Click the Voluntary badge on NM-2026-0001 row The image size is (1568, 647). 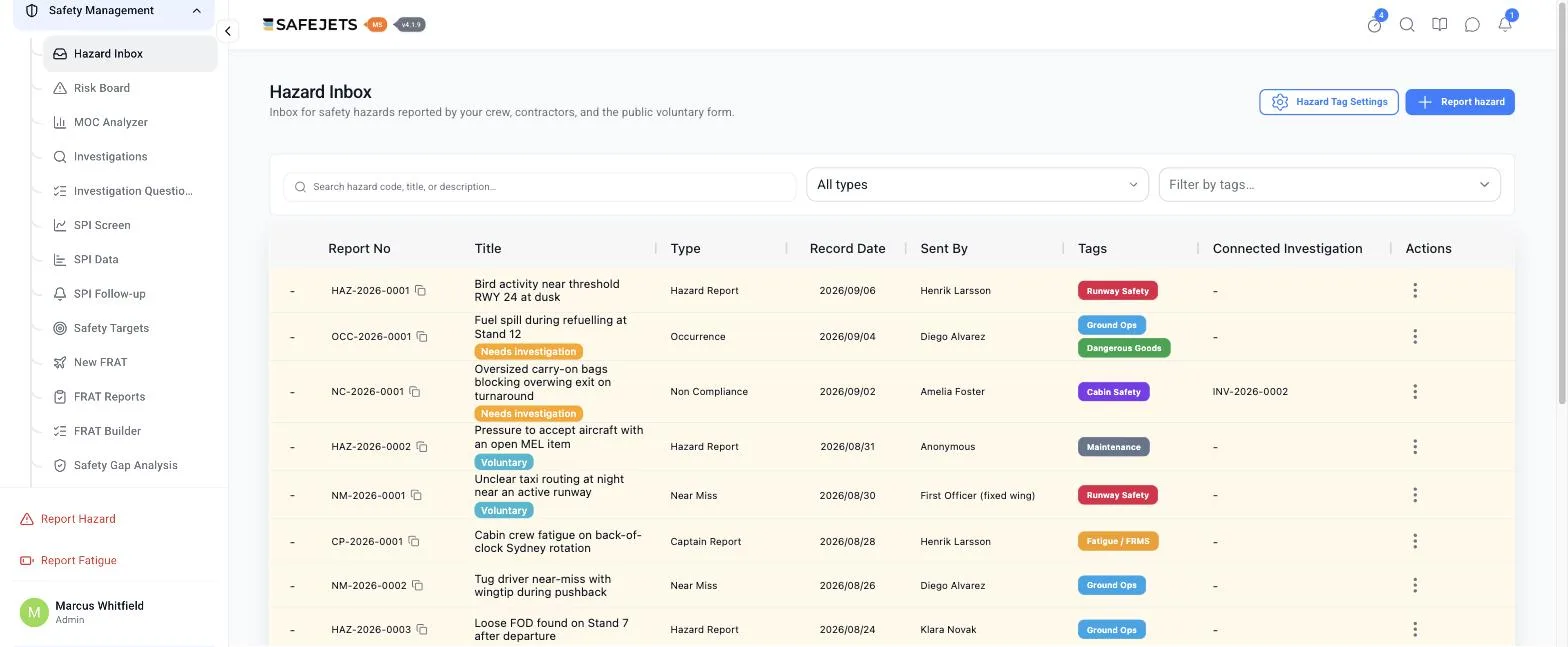click(x=504, y=511)
